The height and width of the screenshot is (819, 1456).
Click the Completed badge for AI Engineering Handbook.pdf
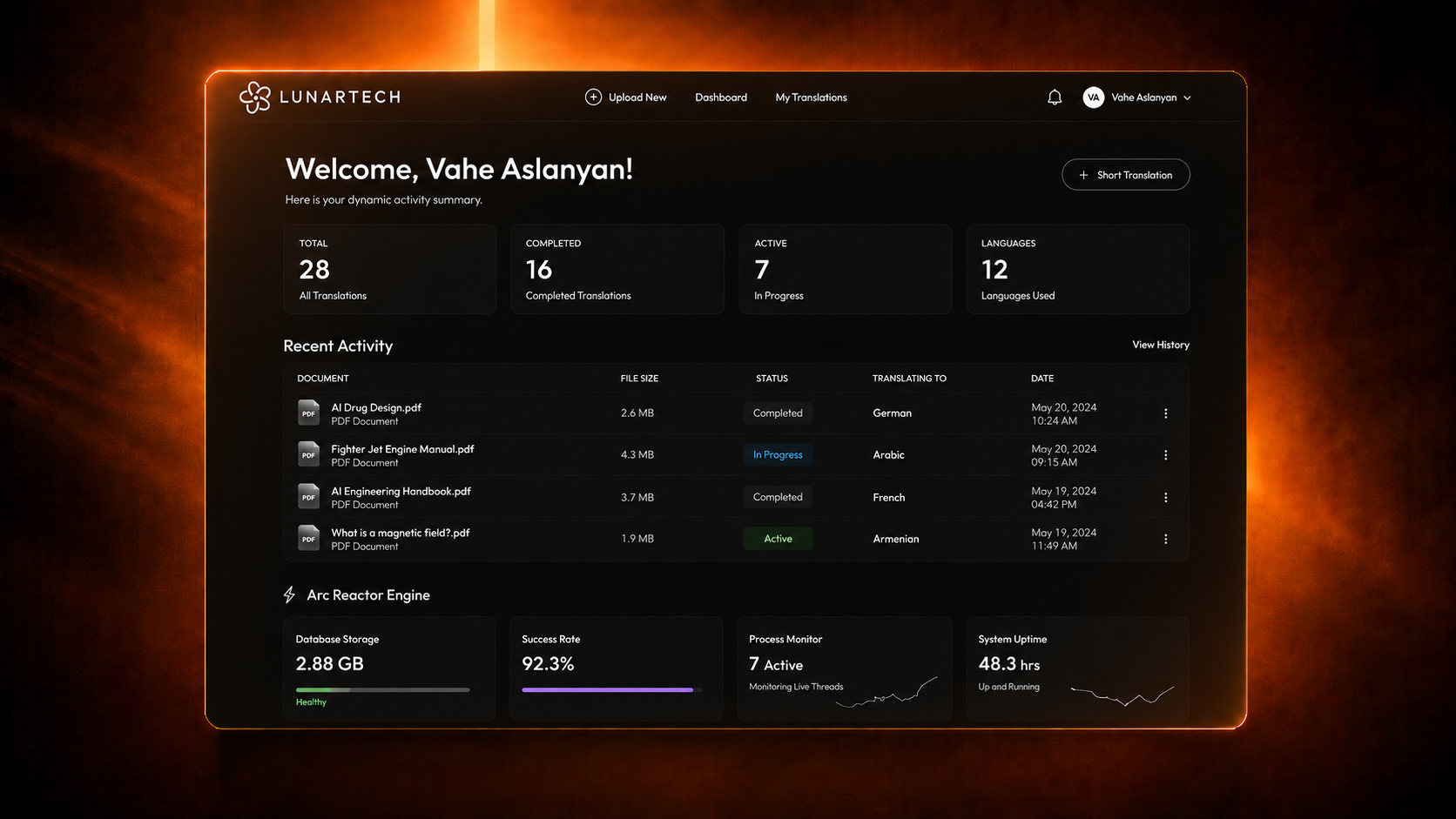tap(778, 497)
